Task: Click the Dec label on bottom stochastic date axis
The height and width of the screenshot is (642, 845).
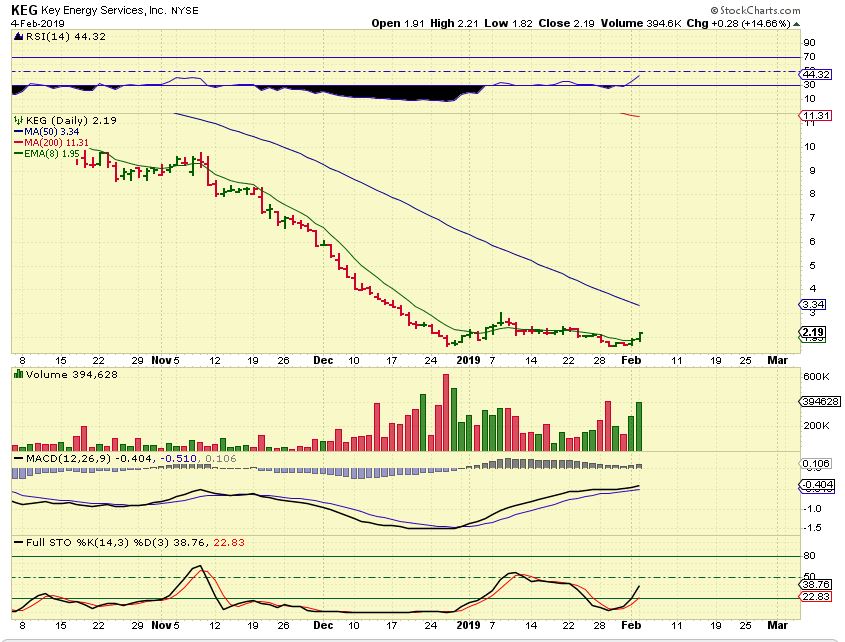Action: click(323, 625)
